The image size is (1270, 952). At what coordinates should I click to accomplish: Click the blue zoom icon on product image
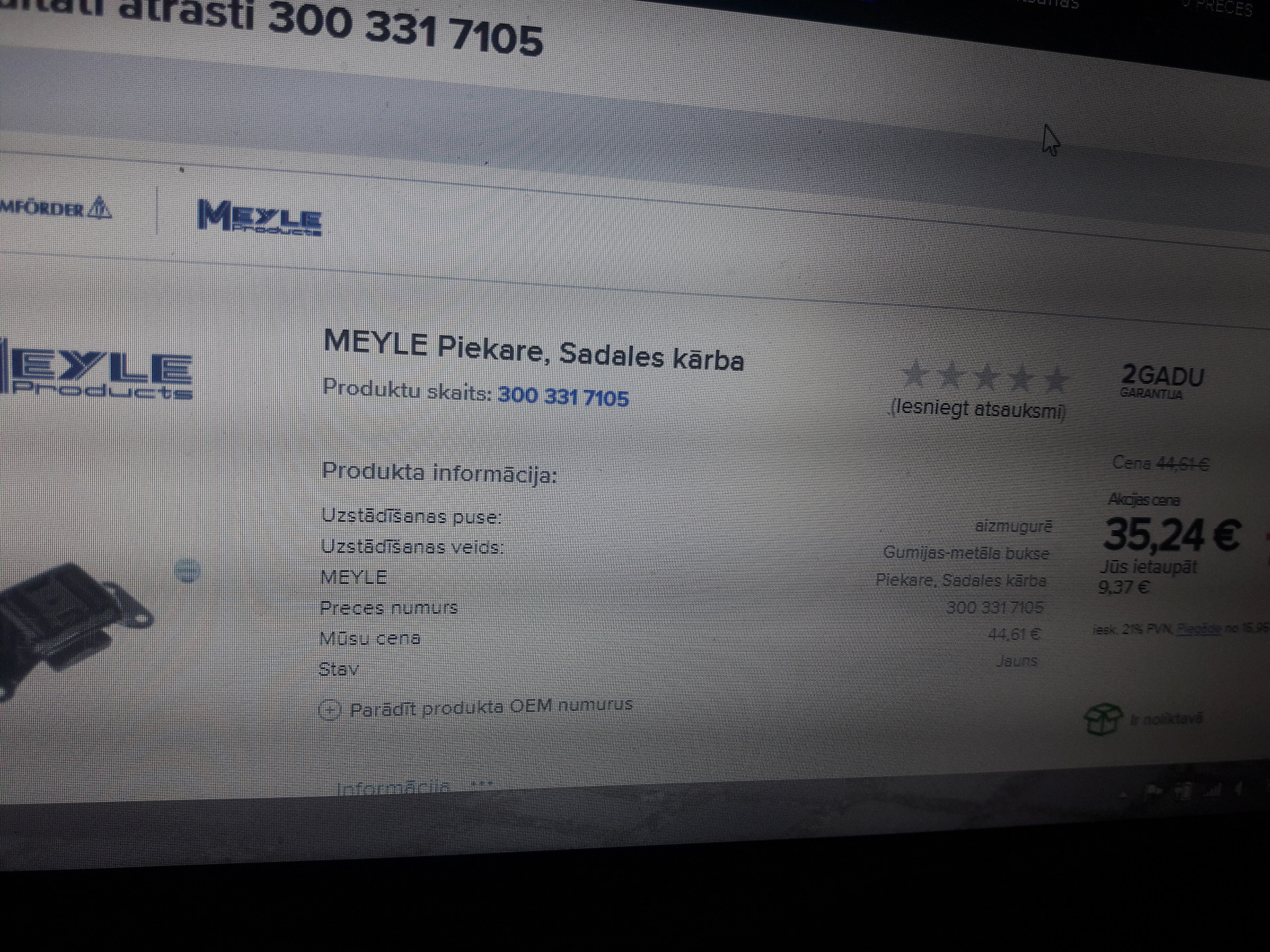188,571
